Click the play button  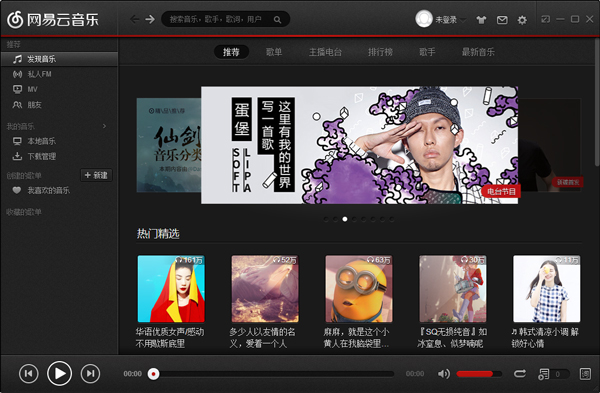pyautogui.click(x=59, y=373)
